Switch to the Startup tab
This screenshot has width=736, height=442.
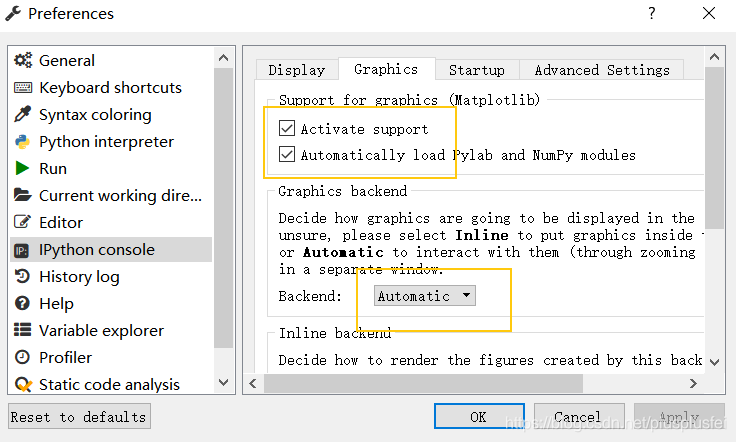point(477,70)
